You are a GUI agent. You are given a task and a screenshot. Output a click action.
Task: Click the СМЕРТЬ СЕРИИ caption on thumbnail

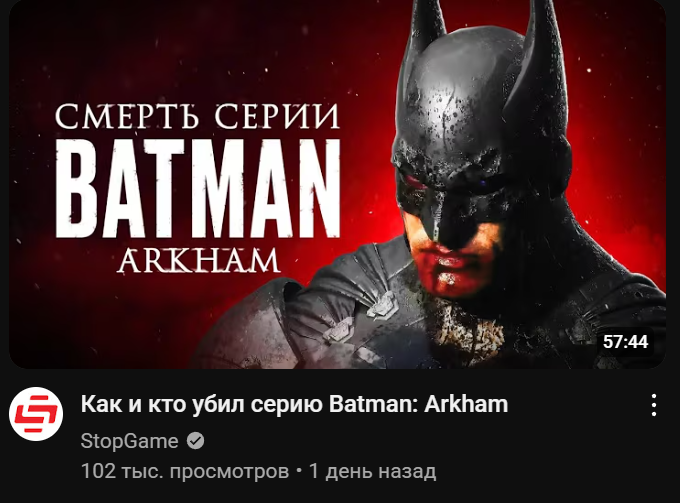(198, 116)
